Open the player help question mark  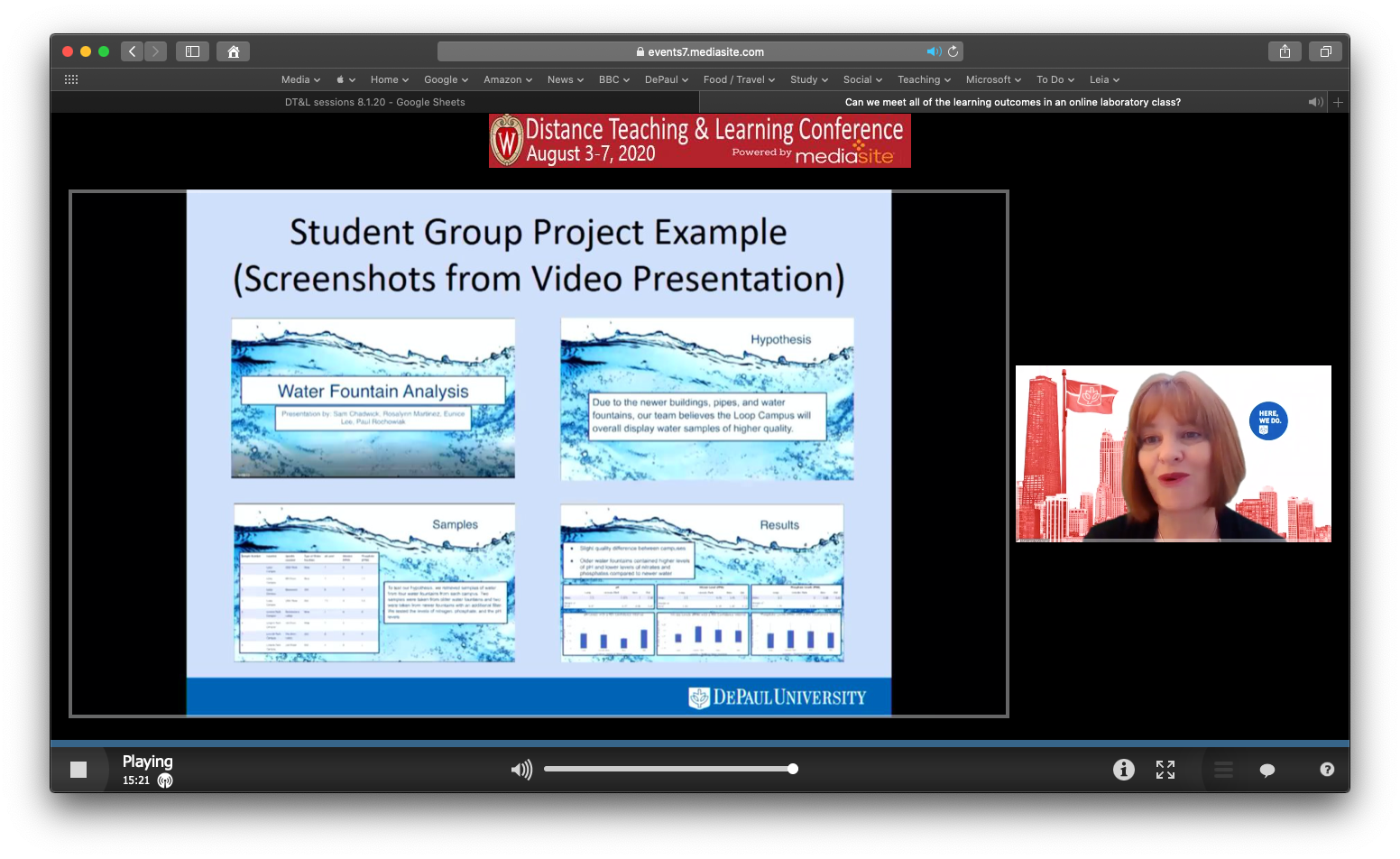click(1327, 770)
